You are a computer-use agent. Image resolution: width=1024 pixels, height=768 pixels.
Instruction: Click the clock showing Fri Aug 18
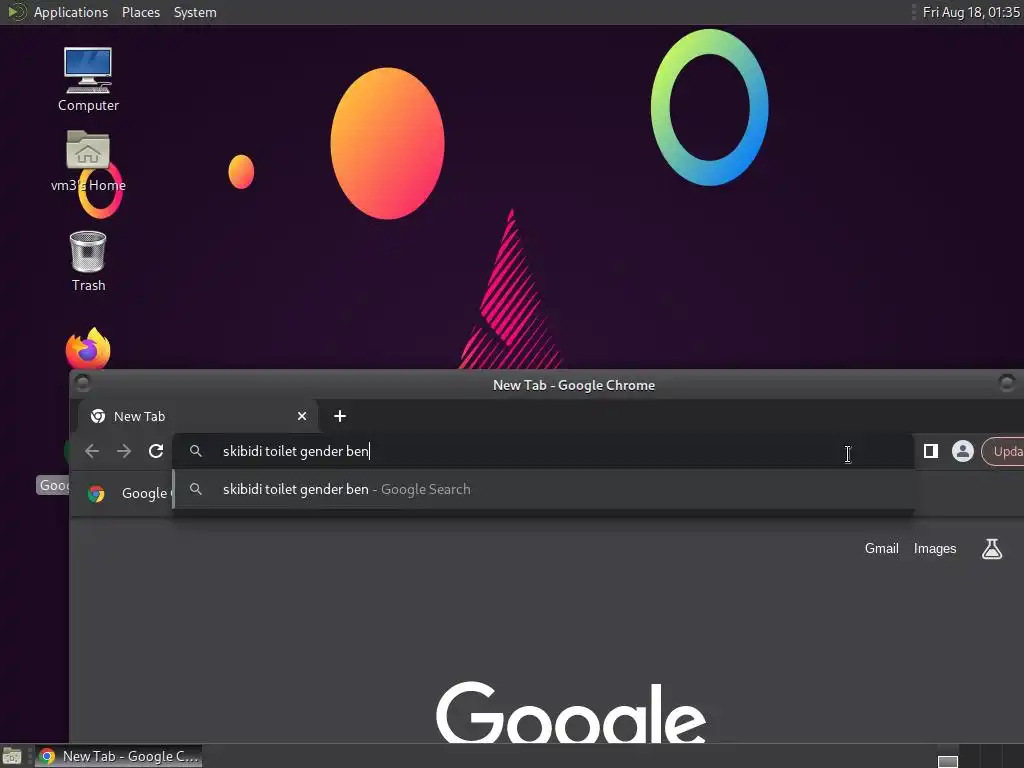coord(971,12)
